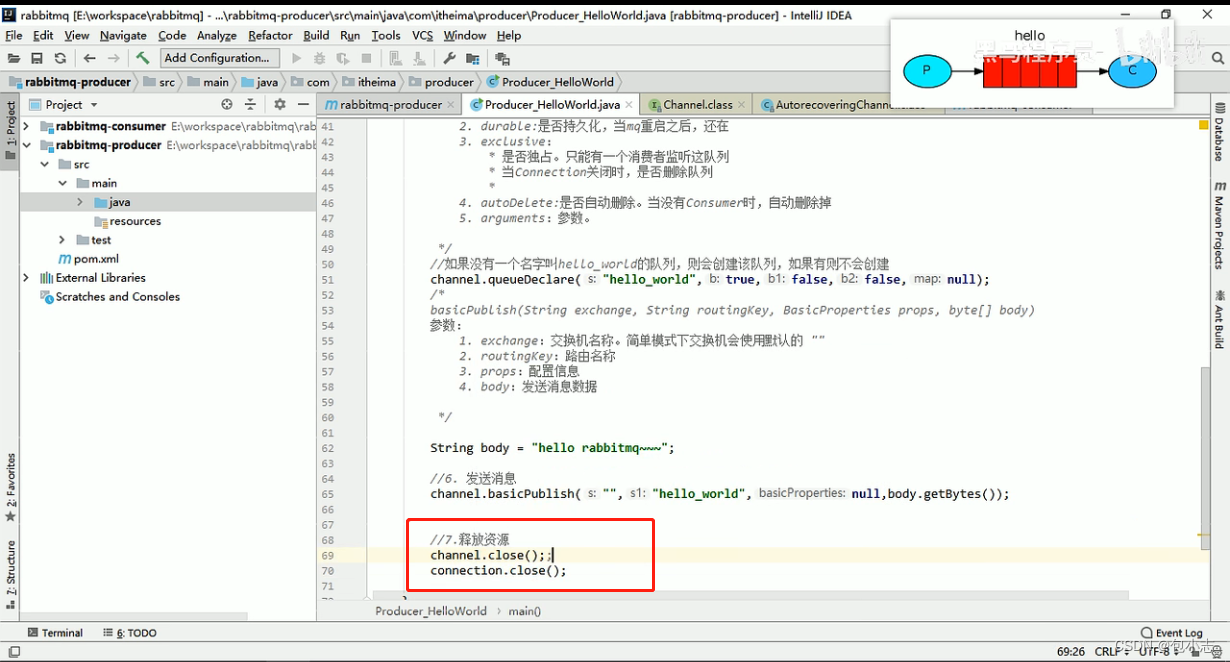Select the resources folder in tree

point(127,222)
